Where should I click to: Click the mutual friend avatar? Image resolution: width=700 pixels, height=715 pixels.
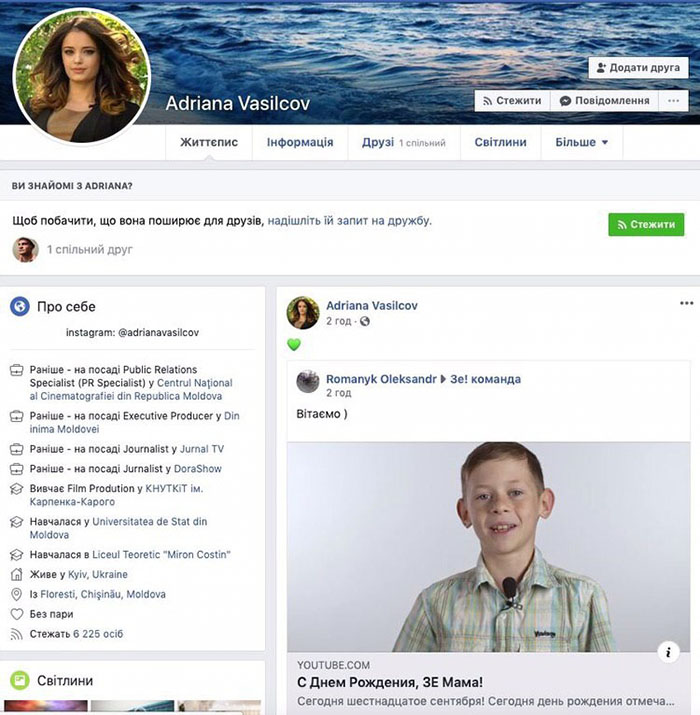coord(25,249)
